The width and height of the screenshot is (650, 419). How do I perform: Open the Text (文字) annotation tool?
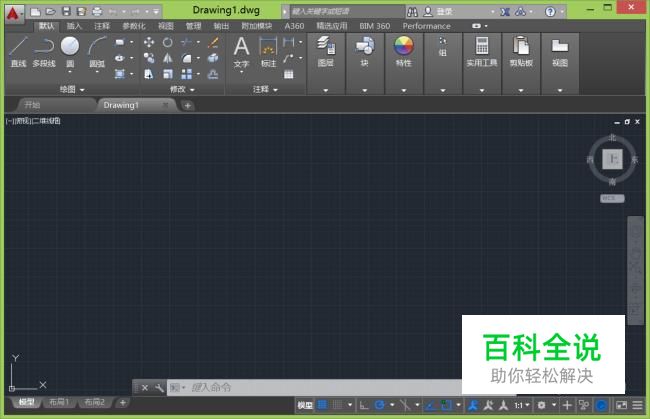tap(241, 50)
